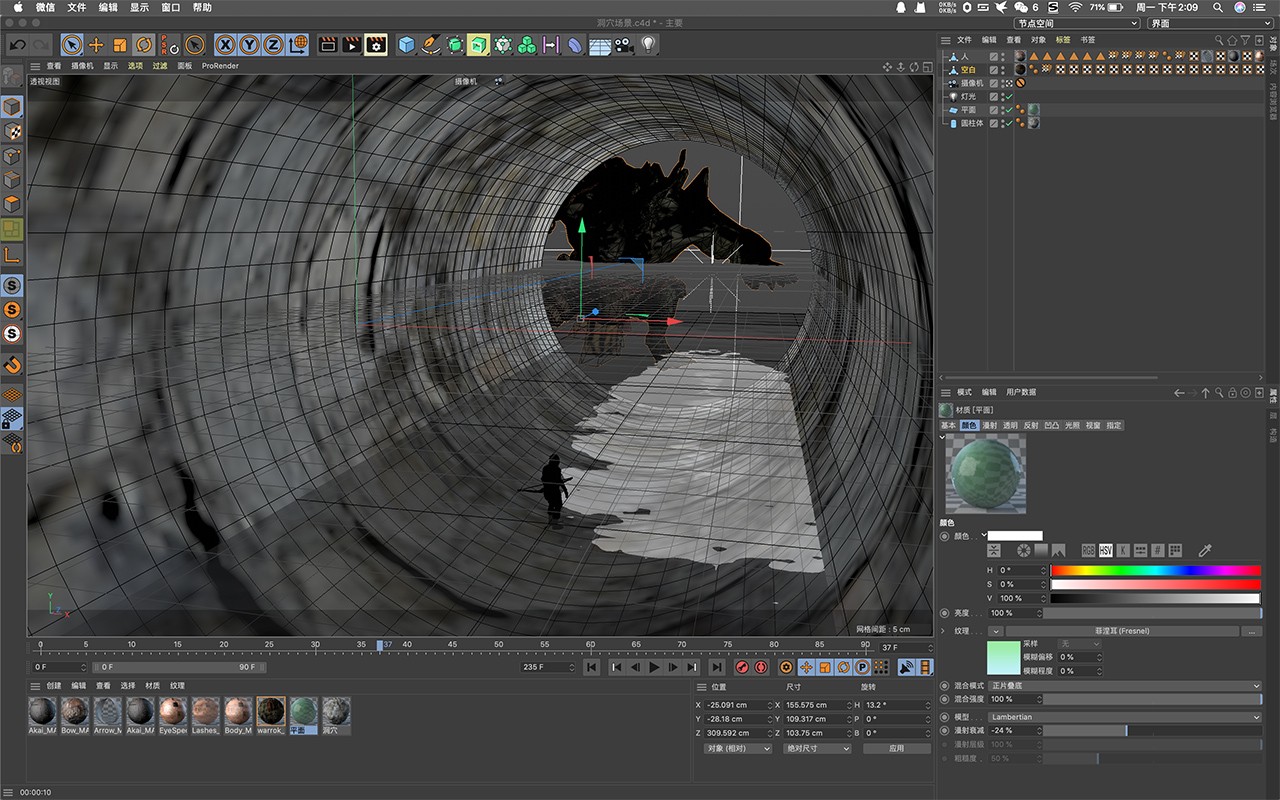Open the 模型 Lambertian dropdown
Screen dimensions: 1280x800
click(x=1124, y=717)
